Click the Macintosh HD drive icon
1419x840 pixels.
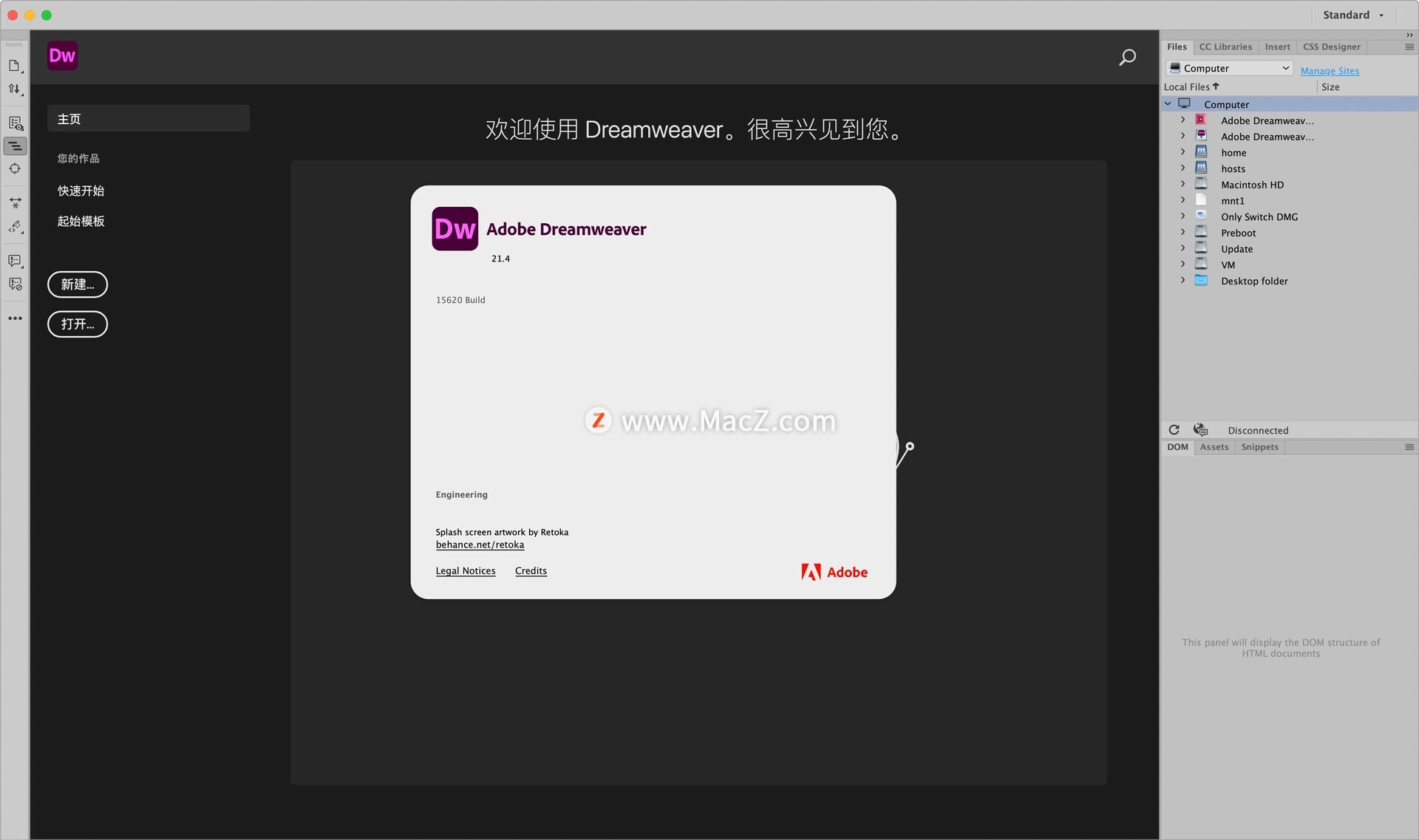click(1201, 185)
